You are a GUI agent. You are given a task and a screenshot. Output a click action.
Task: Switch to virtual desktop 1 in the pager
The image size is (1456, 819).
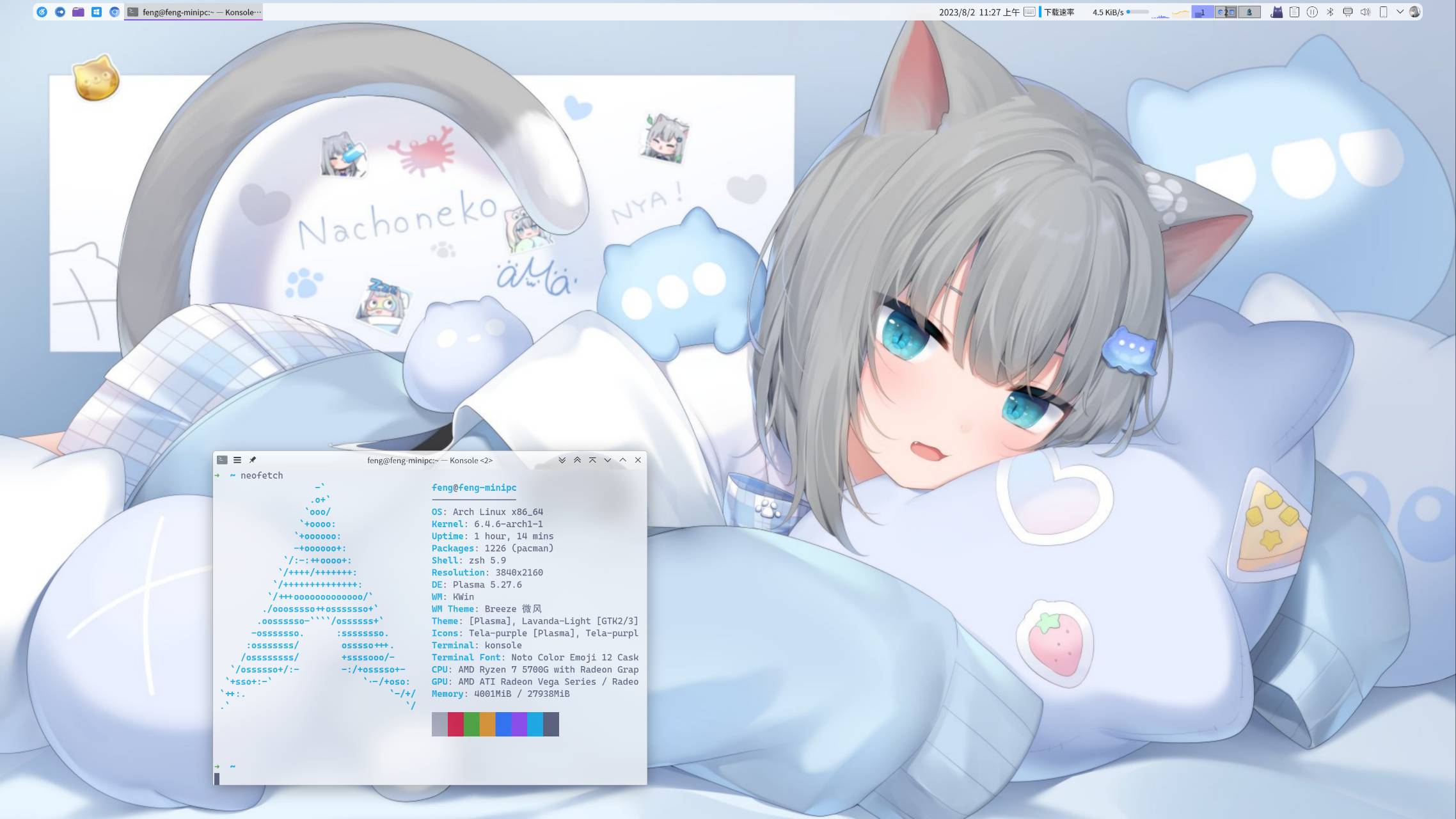pyautogui.click(x=1203, y=12)
